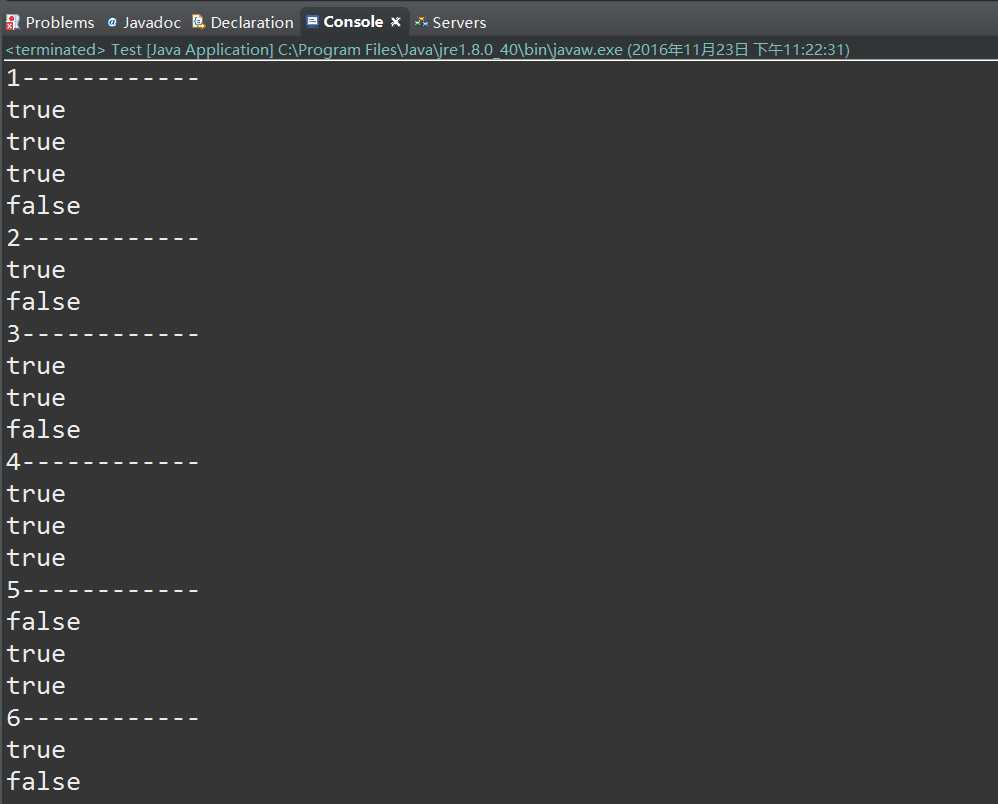Click the Javadoc tab icon

pyautogui.click(x=112, y=22)
